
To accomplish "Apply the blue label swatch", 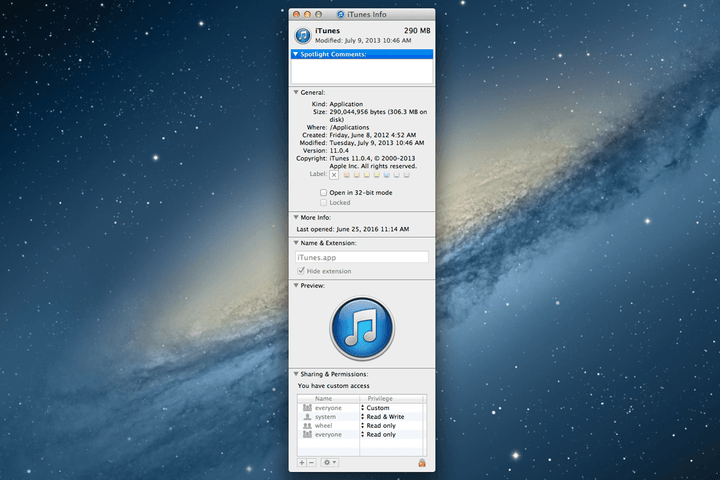I will click(x=387, y=175).
